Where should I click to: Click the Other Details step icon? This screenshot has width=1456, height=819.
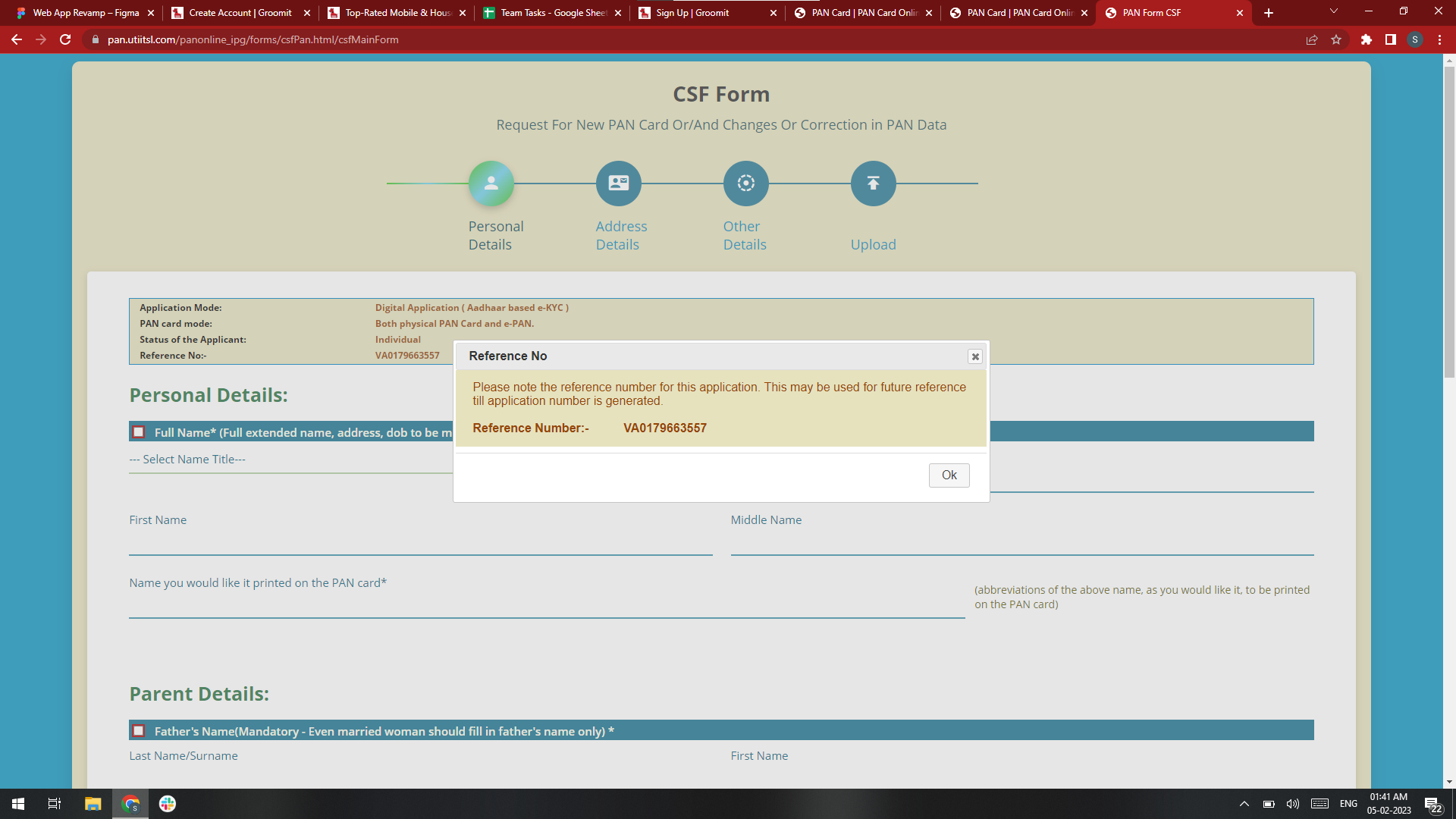pos(745,184)
